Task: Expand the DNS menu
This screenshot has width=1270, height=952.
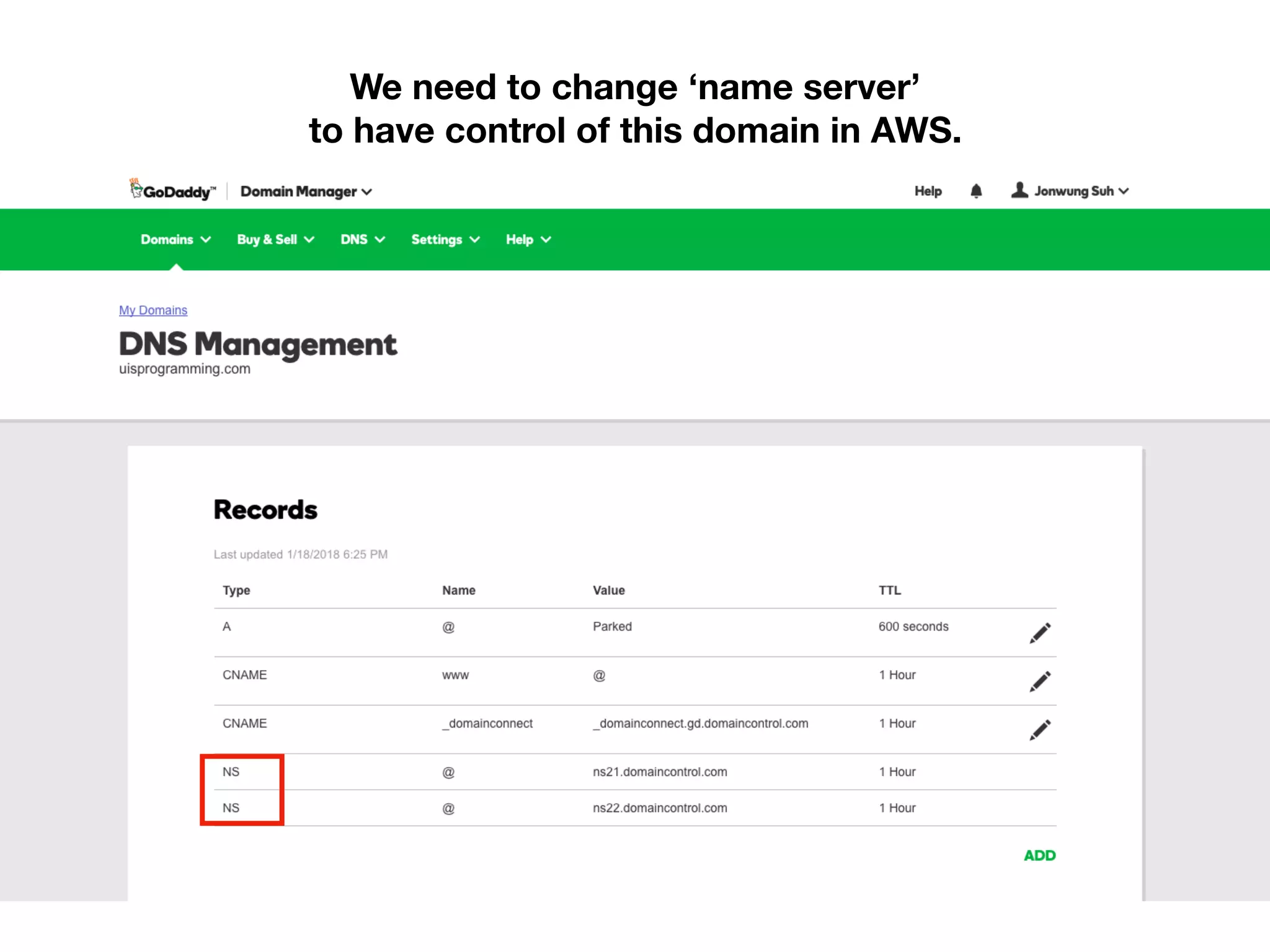Action: (363, 240)
